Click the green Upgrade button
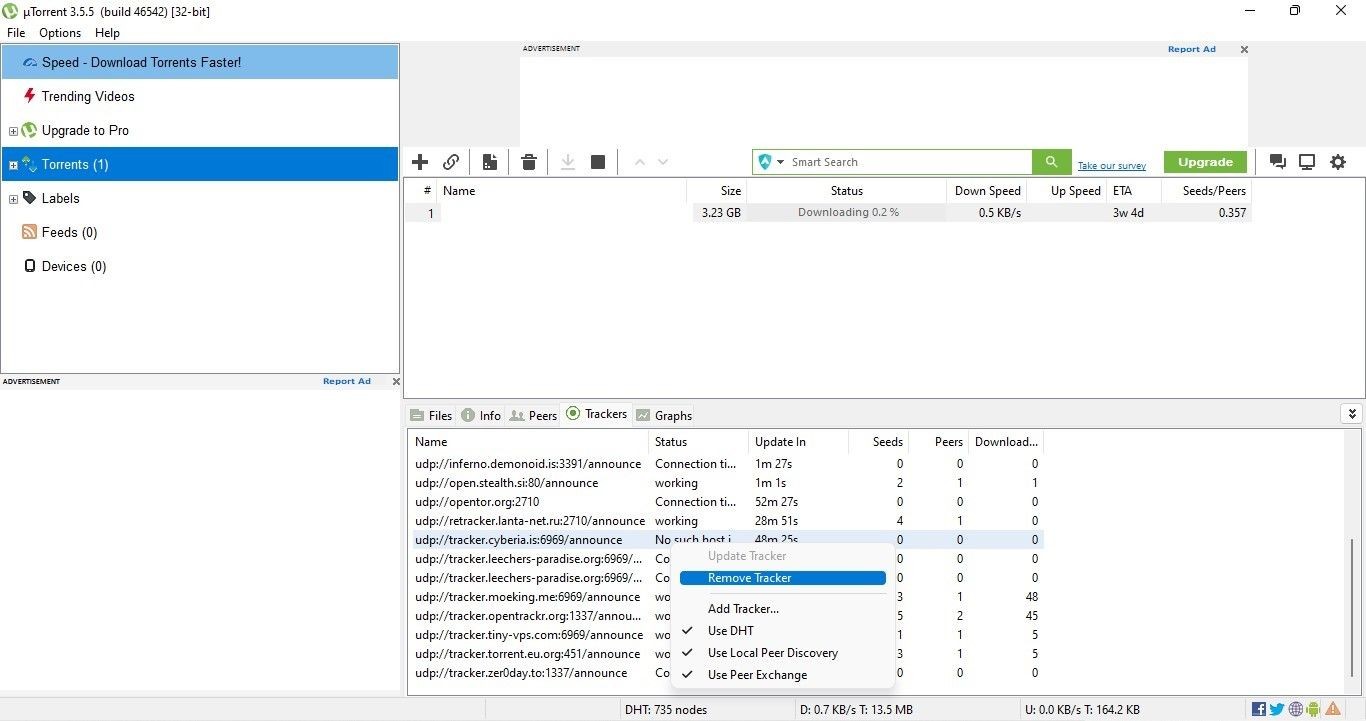The image size is (1366, 721). click(x=1205, y=162)
